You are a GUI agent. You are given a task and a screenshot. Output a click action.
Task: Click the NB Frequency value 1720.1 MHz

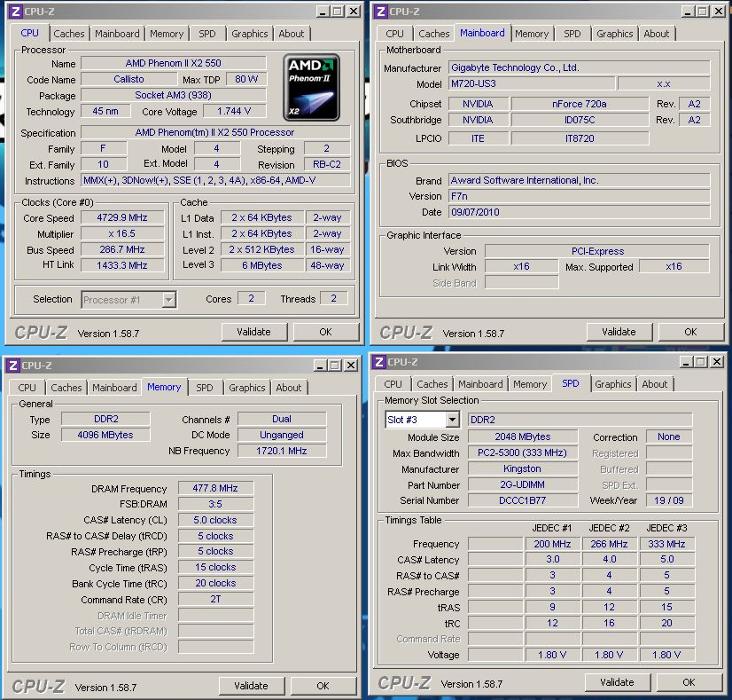282,451
